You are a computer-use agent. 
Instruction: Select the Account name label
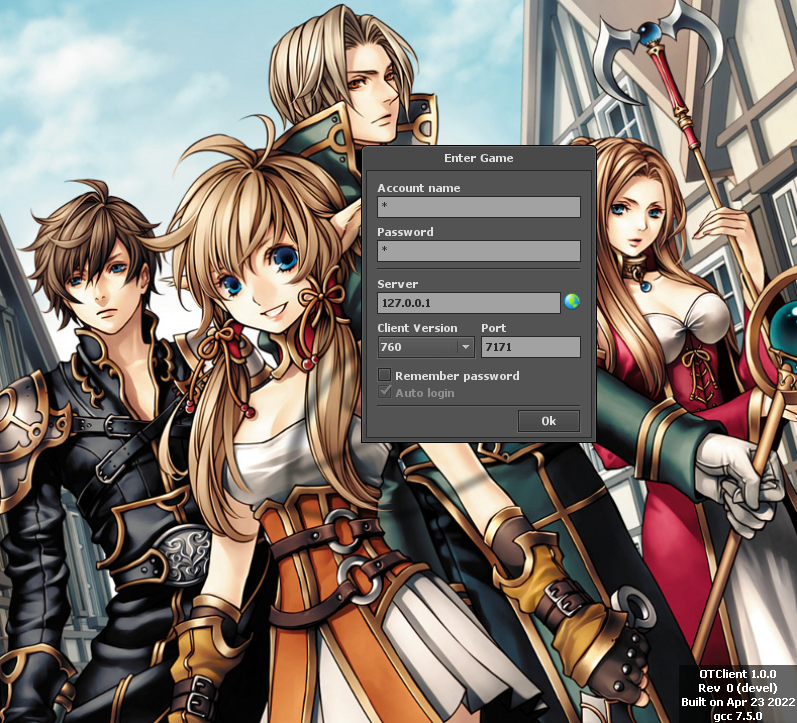[418, 188]
